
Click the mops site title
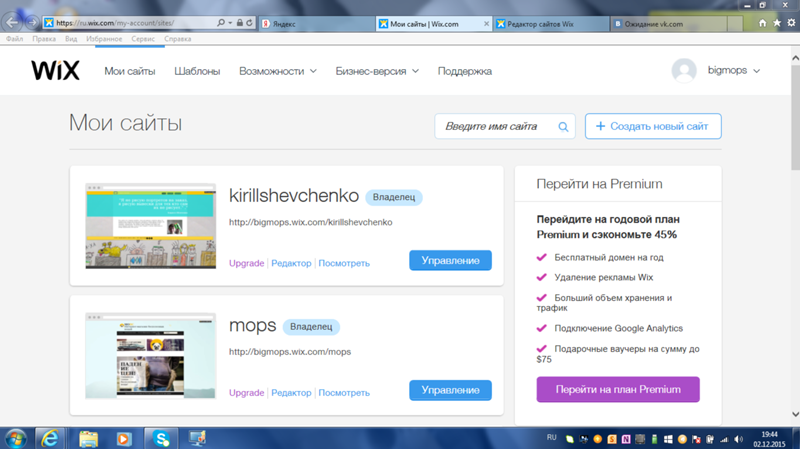tap(253, 326)
